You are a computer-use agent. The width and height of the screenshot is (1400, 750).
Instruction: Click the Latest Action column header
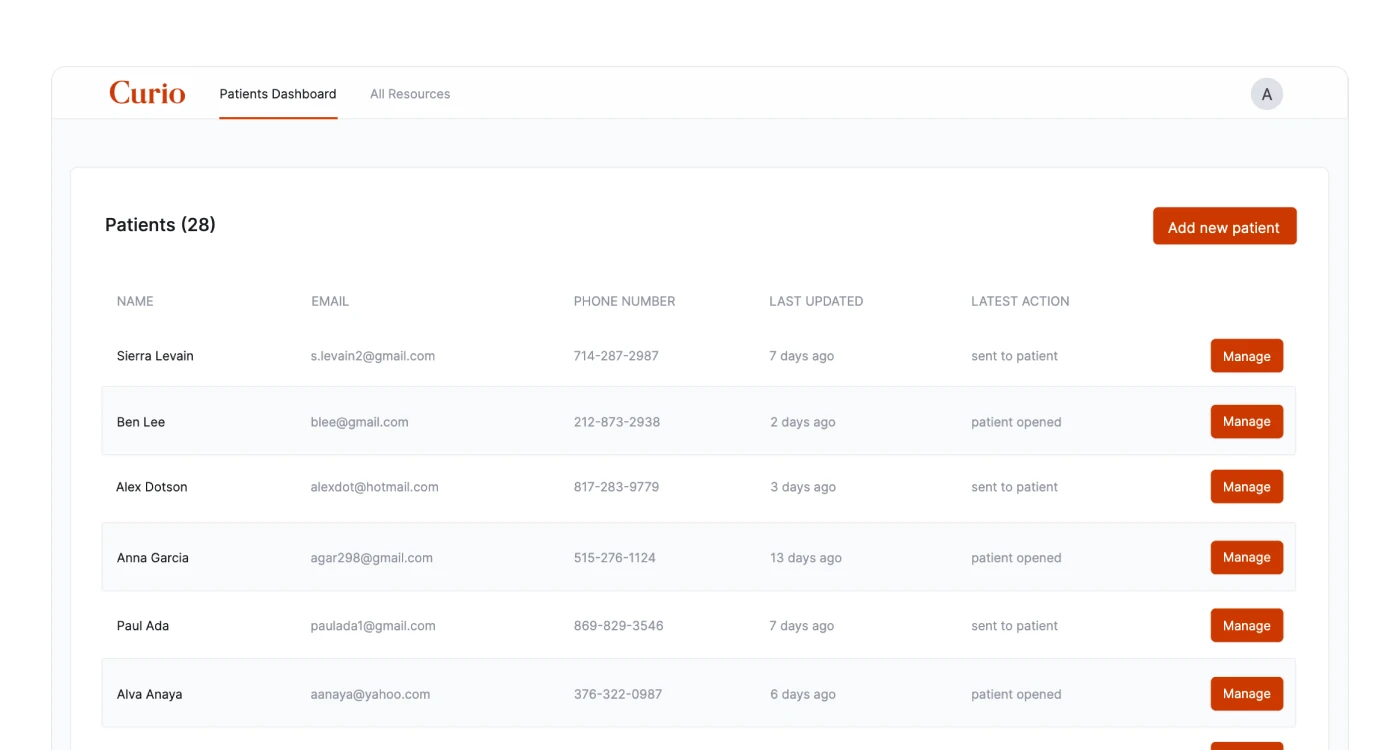(x=1020, y=301)
